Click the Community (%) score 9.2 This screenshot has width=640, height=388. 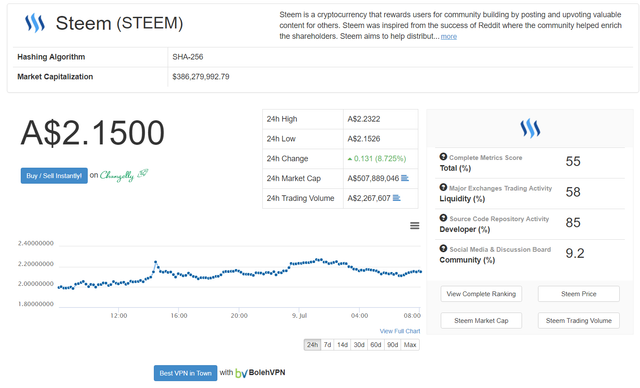pyautogui.click(x=575, y=253)
